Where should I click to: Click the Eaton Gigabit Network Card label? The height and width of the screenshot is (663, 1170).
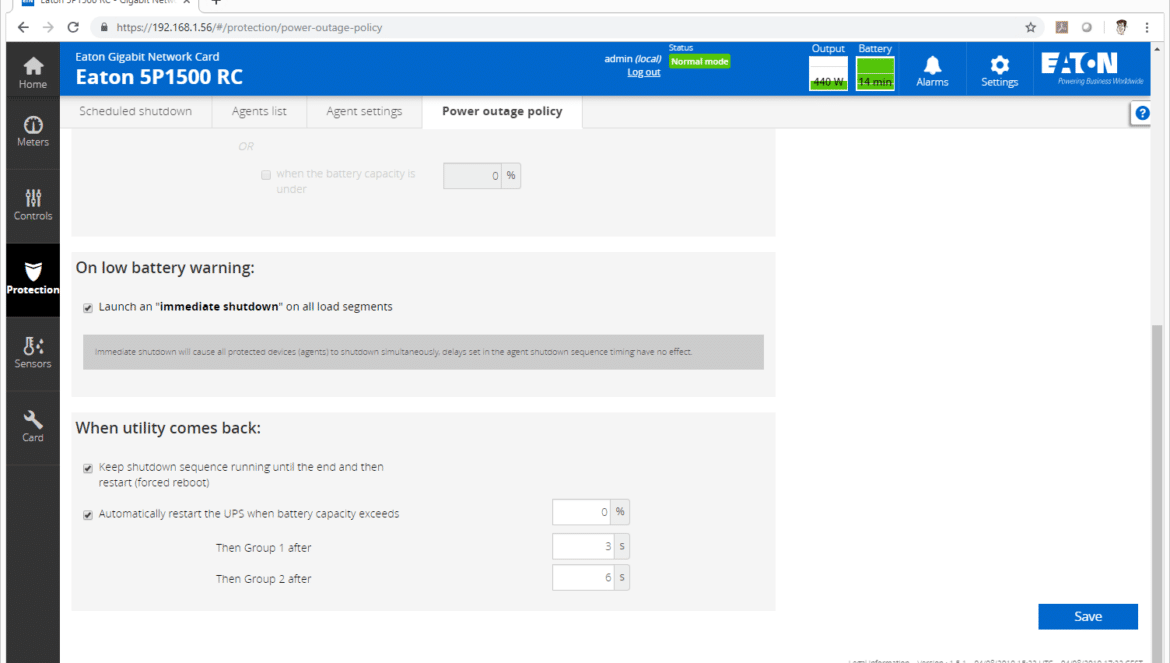147,57
